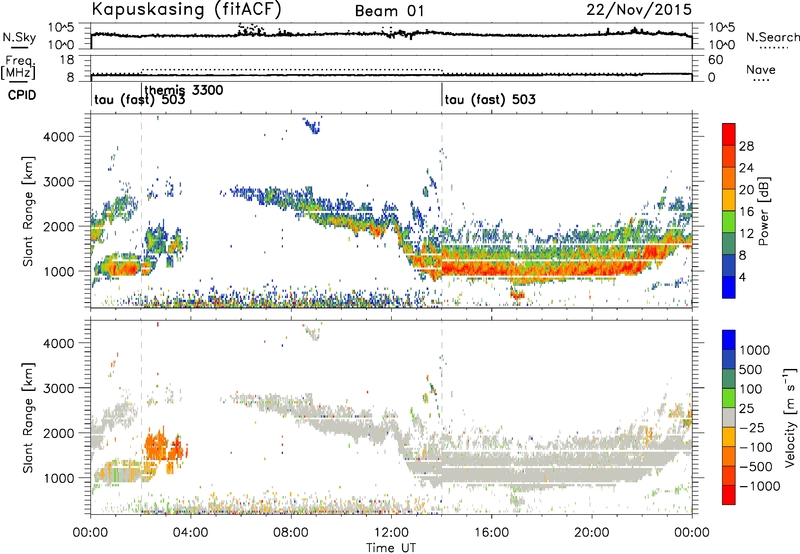
Task: Select the 28 label on Power color bar
Action: [x=746, y=146]
